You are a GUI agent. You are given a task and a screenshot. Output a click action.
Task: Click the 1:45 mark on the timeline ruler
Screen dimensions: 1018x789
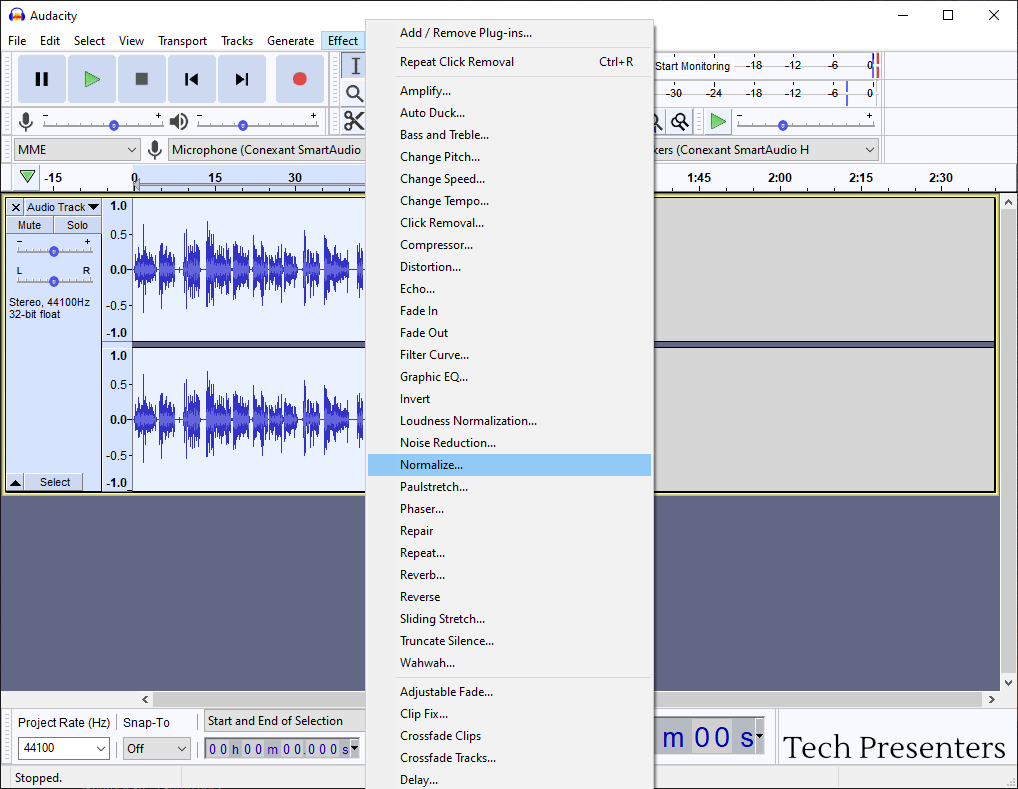click(699, 178)
